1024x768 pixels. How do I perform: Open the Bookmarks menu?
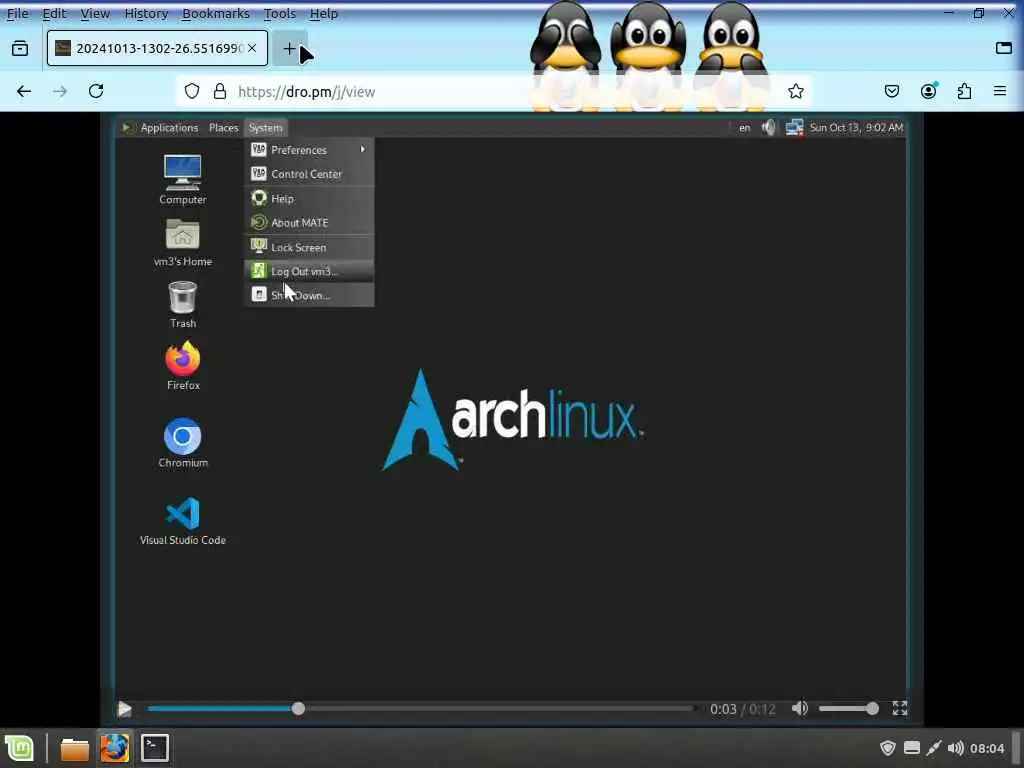point(216,13)
